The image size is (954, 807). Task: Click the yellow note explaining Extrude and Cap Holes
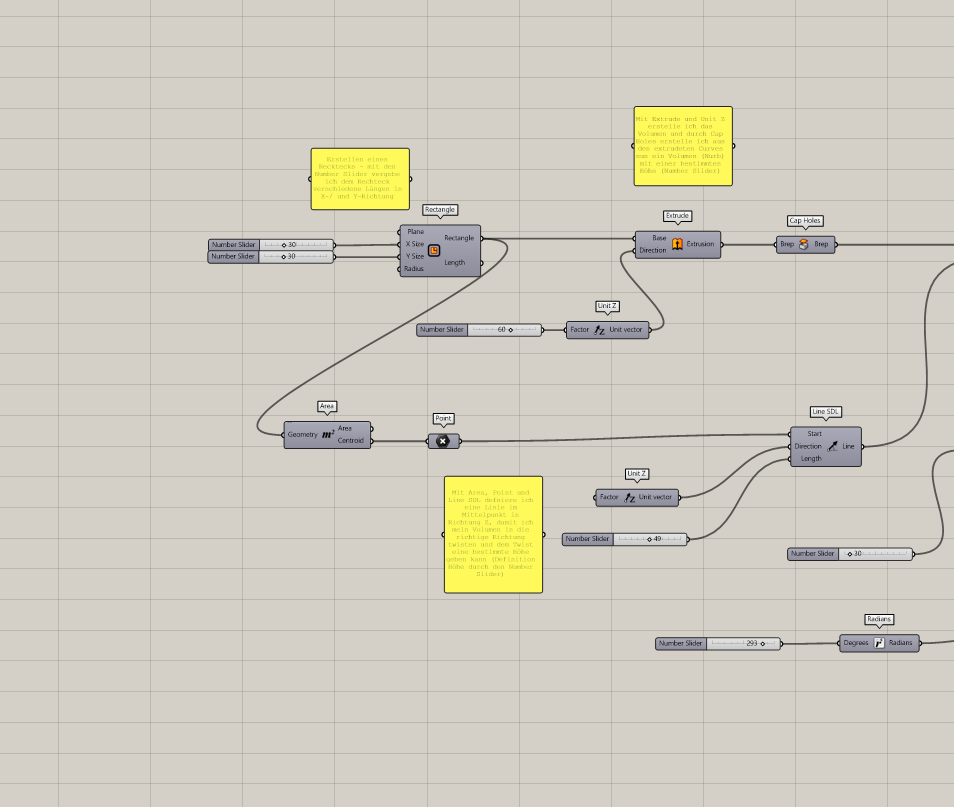pos(683,145)
